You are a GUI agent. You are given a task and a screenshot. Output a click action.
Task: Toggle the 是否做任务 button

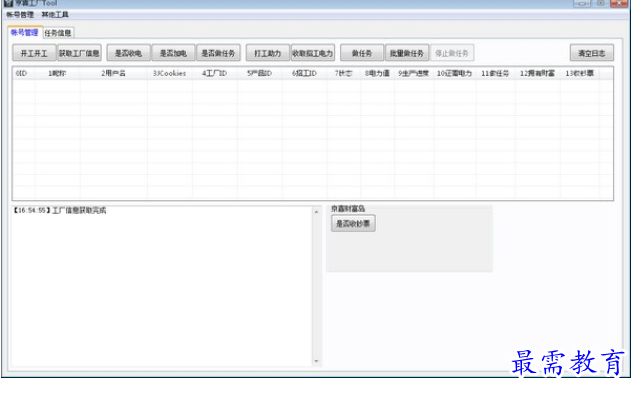[218, 53]
